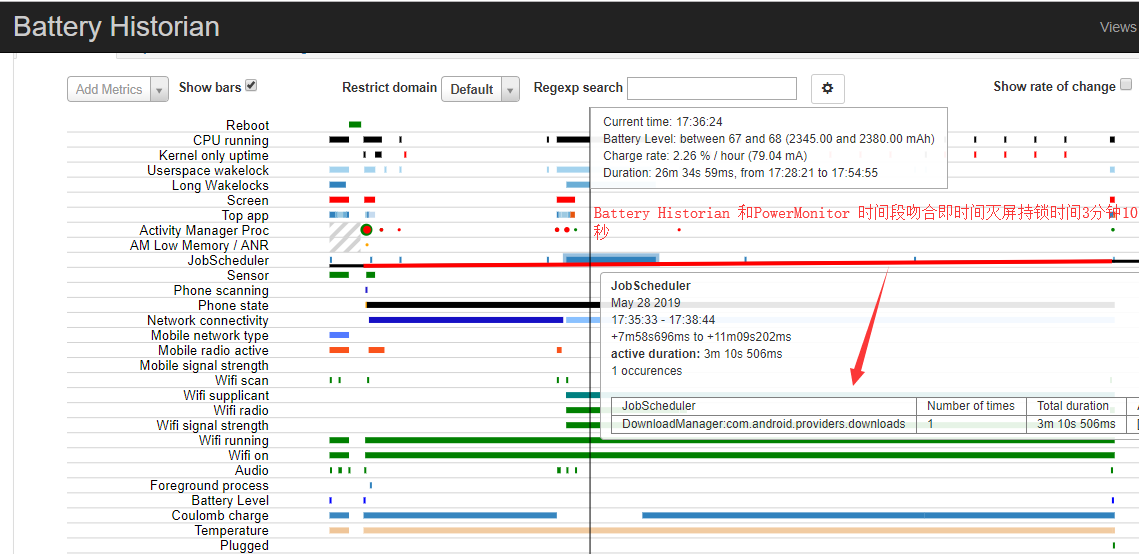
Task: Select the Temperature label
Action: point(232,530)
